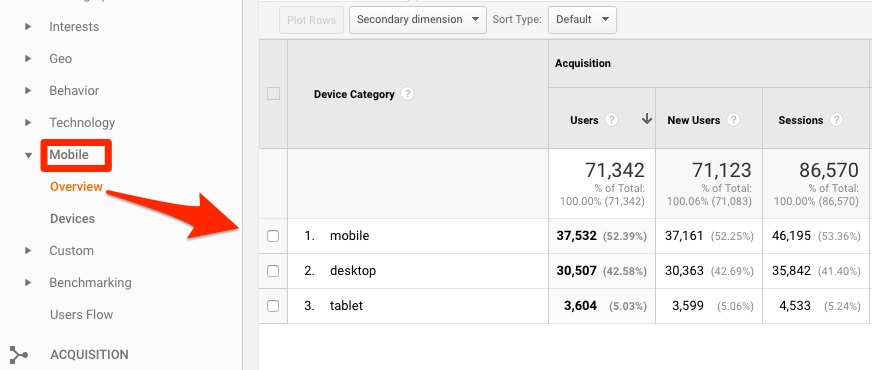The image size is (872, 370).
Task: Collapse the Mobile section arrow
Action: click(x=28, y=155)
